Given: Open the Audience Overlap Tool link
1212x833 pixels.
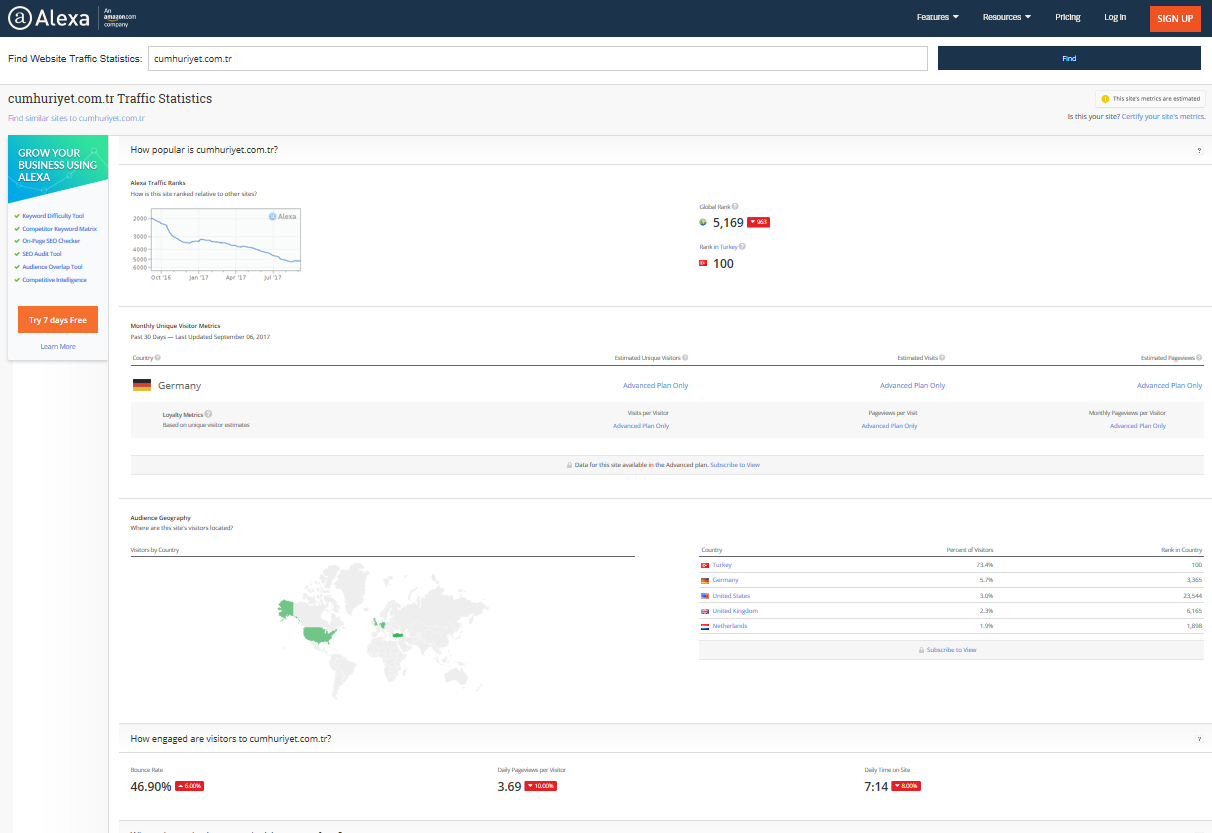Looking at the screenshot, I should click(x=52, y=267).
